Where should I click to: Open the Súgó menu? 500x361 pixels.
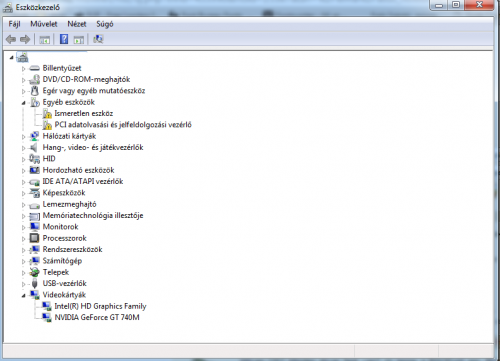click(105, 24)
